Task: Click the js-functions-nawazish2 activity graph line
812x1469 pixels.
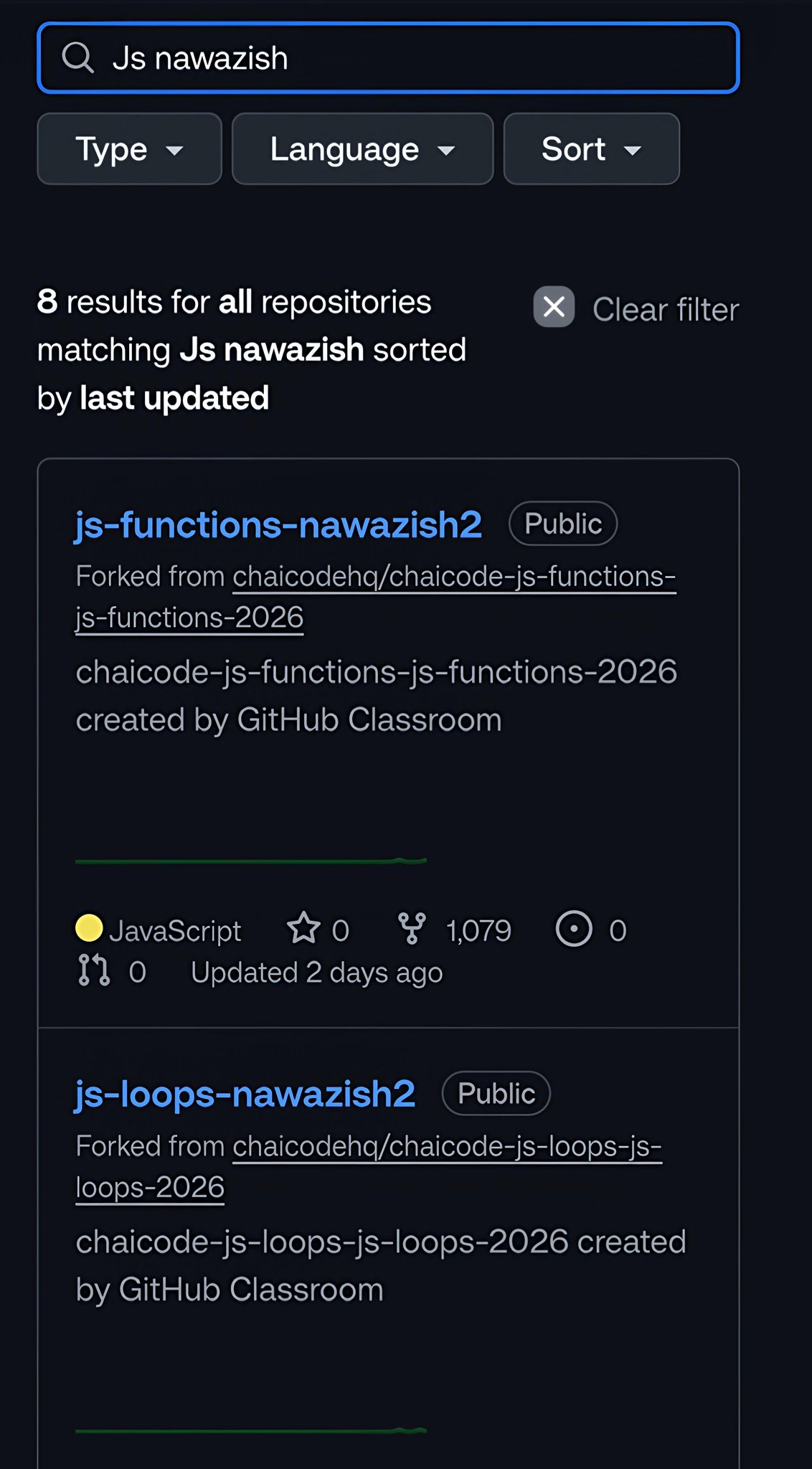Action: coord(251,860)
